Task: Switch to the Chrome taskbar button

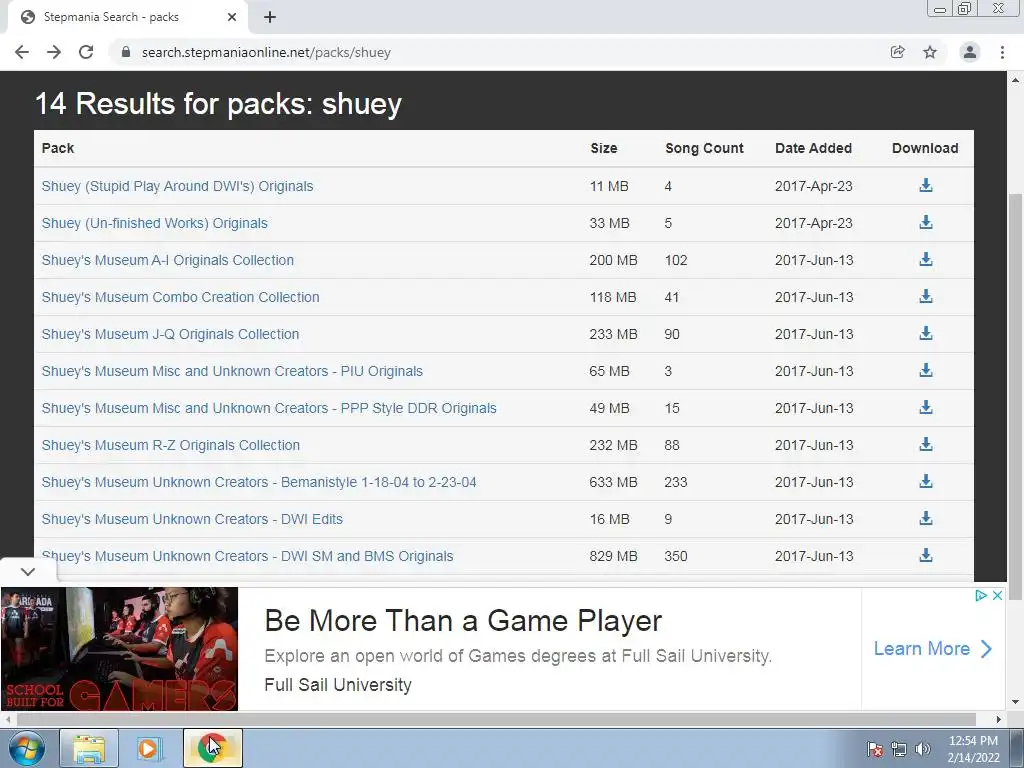Action: tap(213, 748)
